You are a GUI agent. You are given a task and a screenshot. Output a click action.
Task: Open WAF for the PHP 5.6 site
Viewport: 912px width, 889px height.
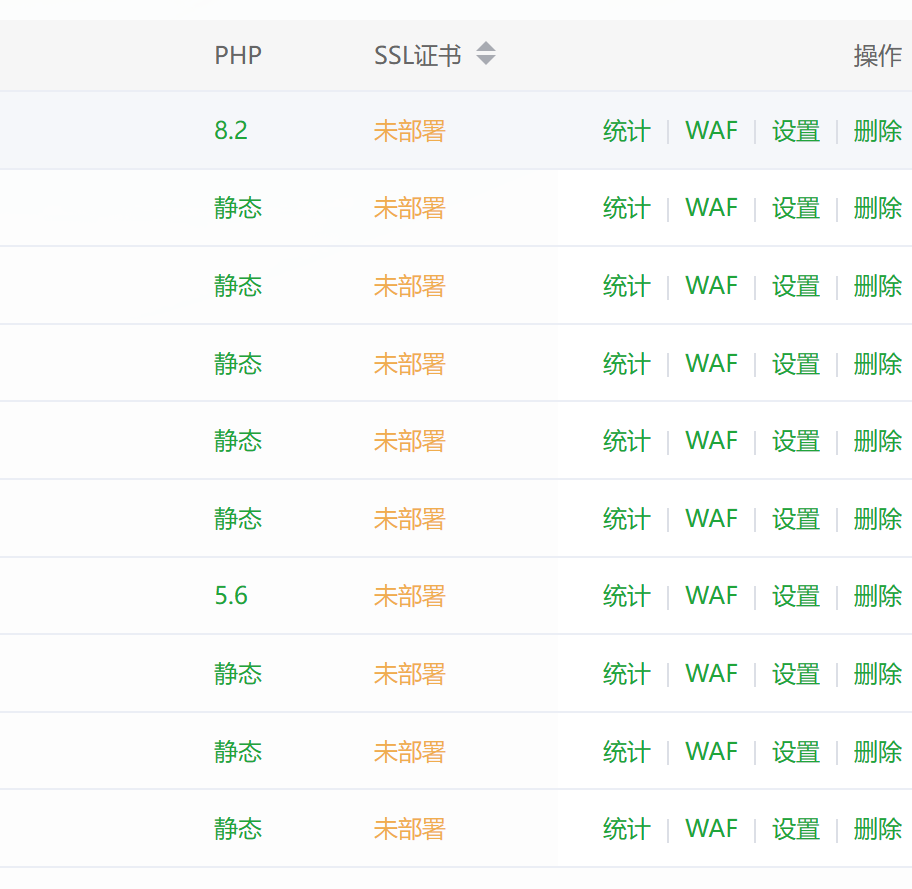pyautogui.click(x=711, y=596)
